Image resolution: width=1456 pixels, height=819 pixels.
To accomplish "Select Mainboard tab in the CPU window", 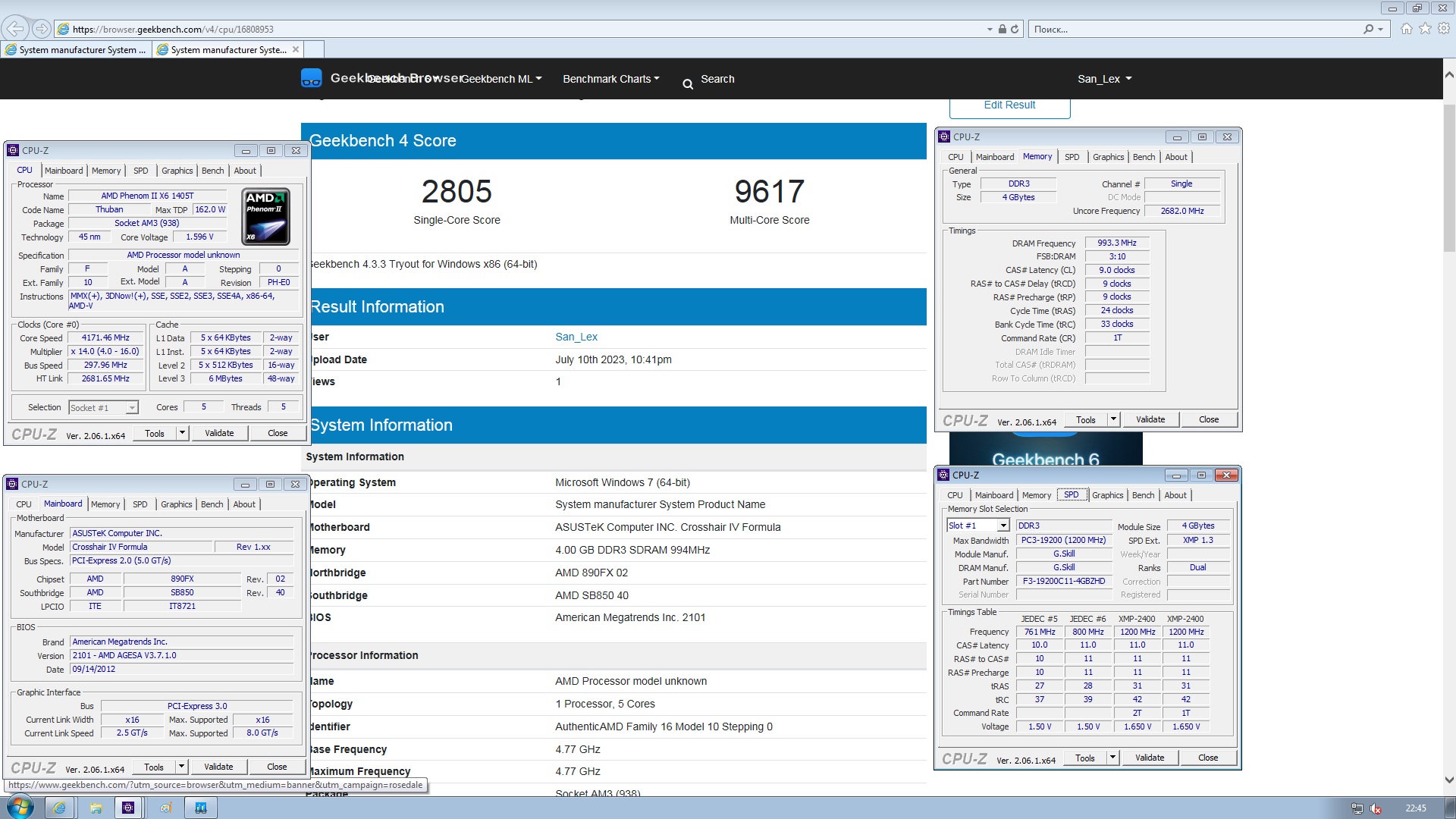I will coord(64,171).
